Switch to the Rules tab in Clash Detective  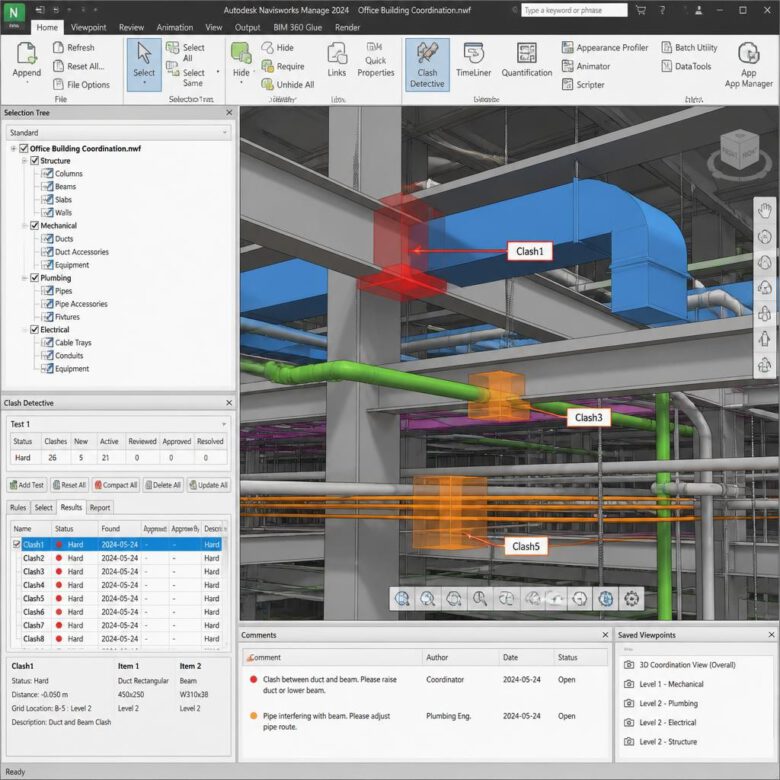18,507
